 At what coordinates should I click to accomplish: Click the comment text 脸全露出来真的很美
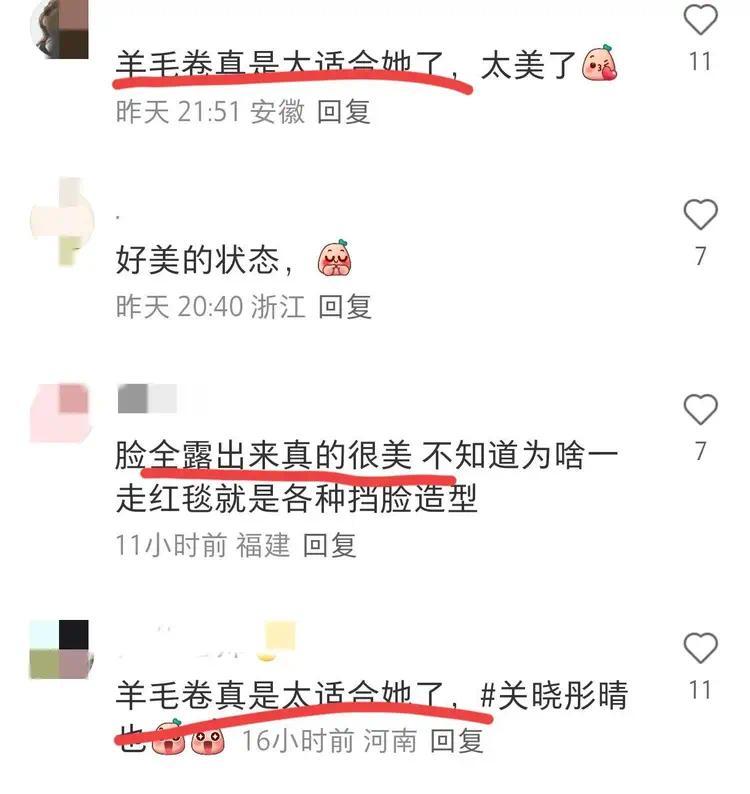pyautogui.click(x=263, y=455)
